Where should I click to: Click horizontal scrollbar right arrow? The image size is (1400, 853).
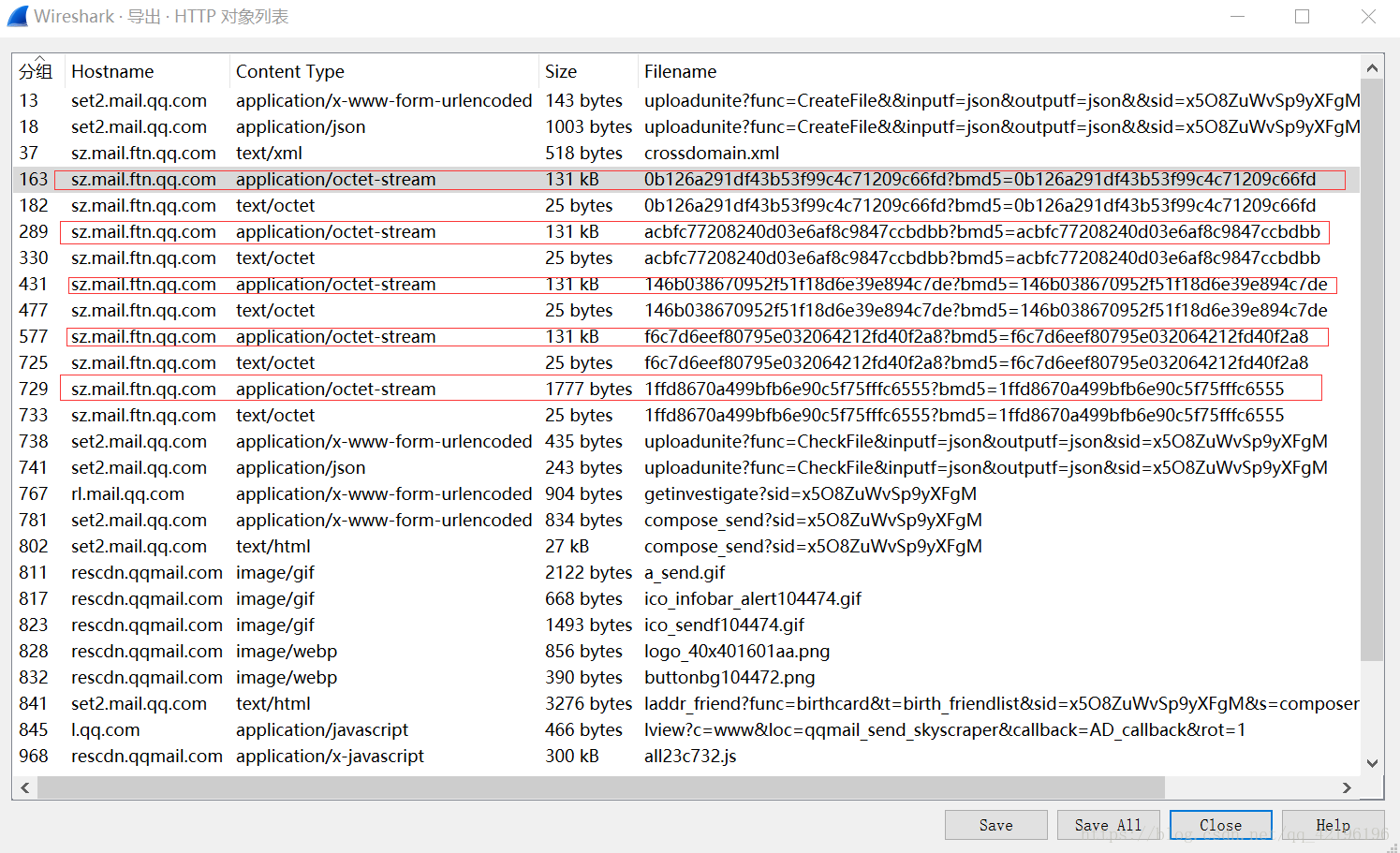[x=1348, y=787]
